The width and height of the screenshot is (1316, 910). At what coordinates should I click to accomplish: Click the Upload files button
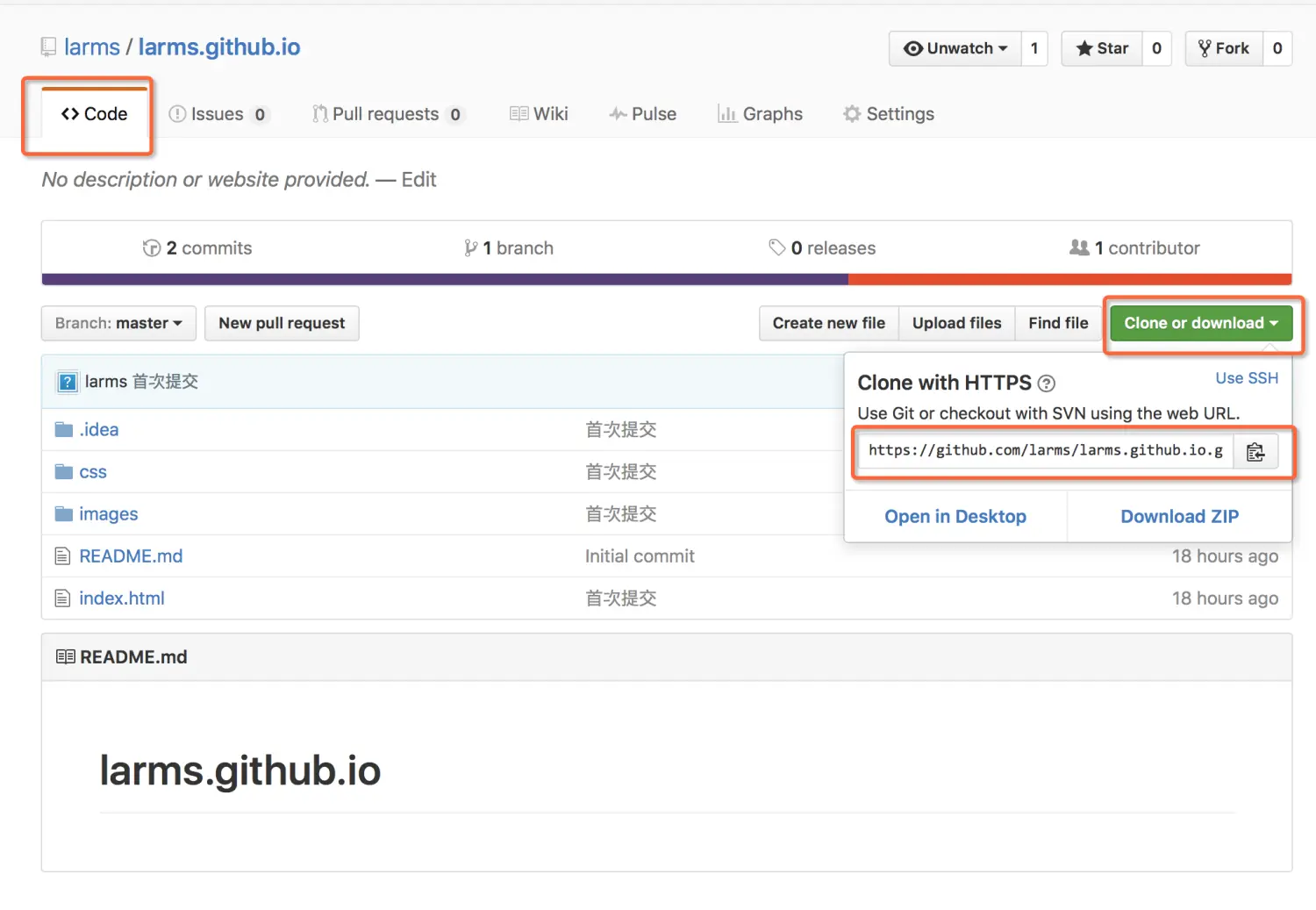click(957, 323)
